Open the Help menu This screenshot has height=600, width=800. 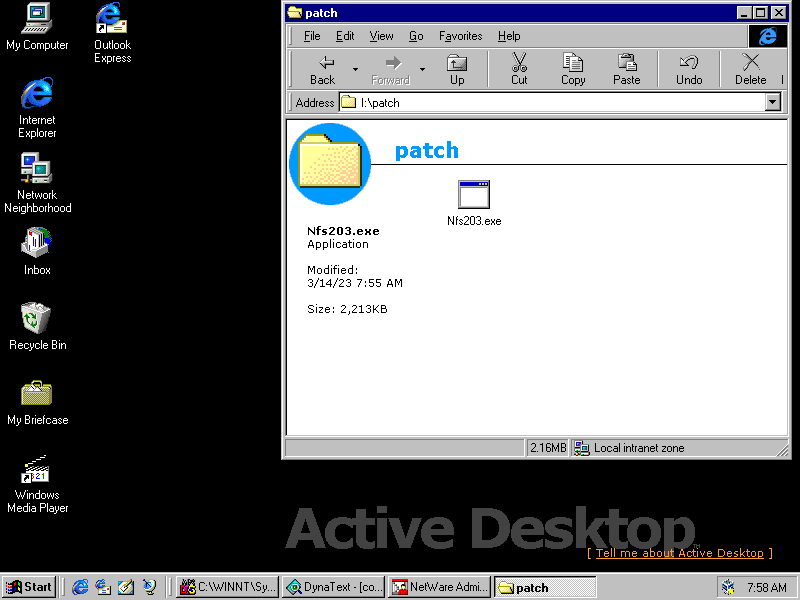coord(509,36)
